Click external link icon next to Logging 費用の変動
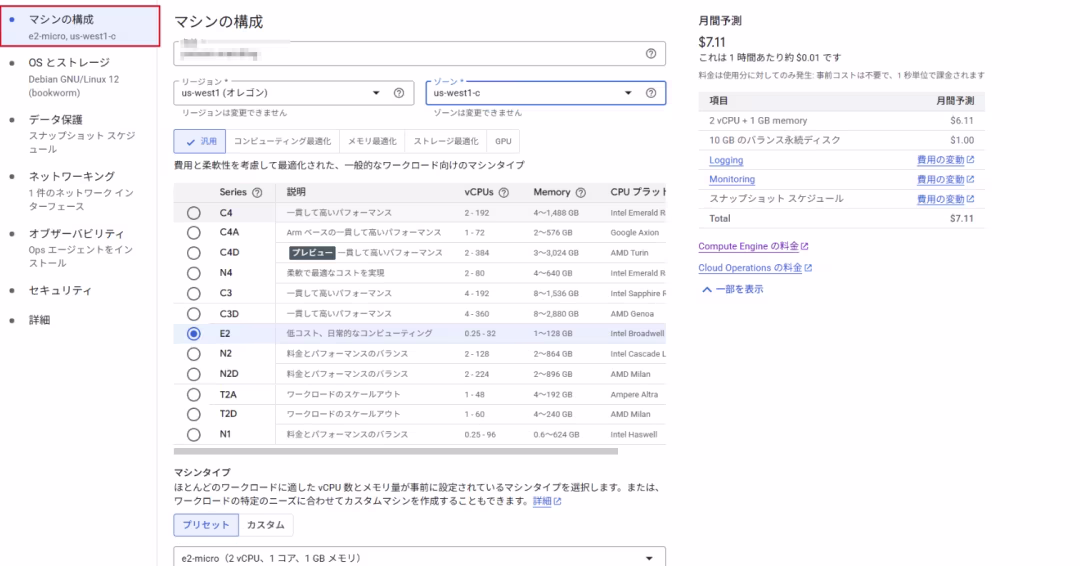Screen dimensions: 1080x566 click(x=970, y=160)
